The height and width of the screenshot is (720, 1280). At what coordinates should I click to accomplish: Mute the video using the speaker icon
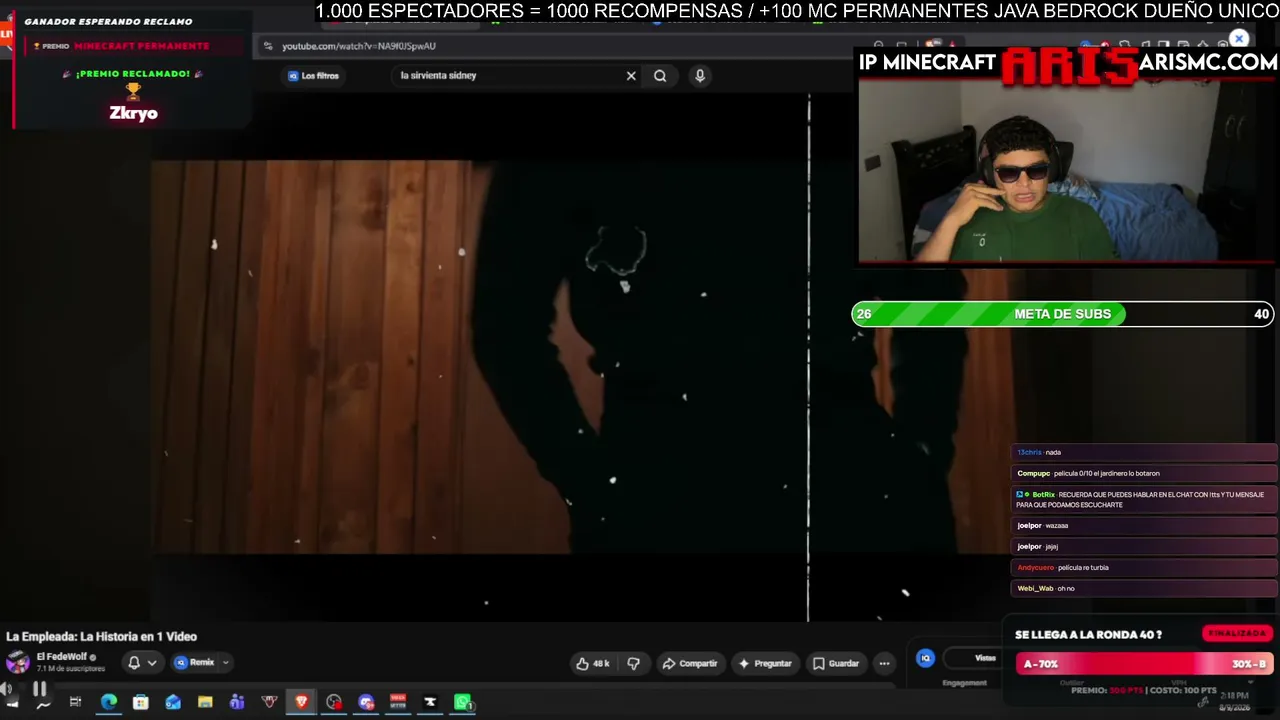[x=7, y=689]
